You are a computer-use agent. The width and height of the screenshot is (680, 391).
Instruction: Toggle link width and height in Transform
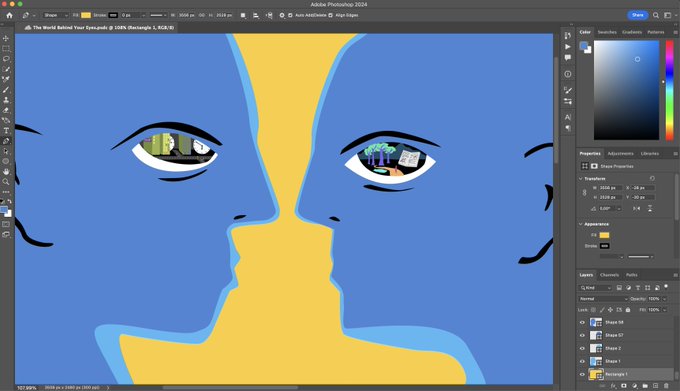point(584,192)
